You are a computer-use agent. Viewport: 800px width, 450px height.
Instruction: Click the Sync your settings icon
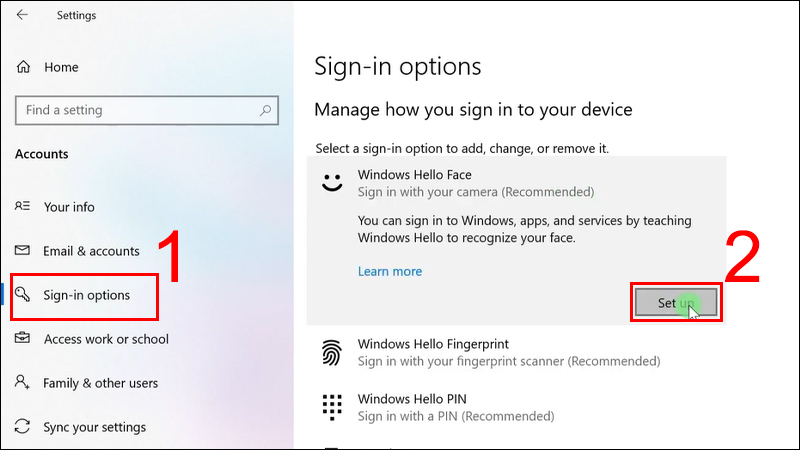click(23, 427)
